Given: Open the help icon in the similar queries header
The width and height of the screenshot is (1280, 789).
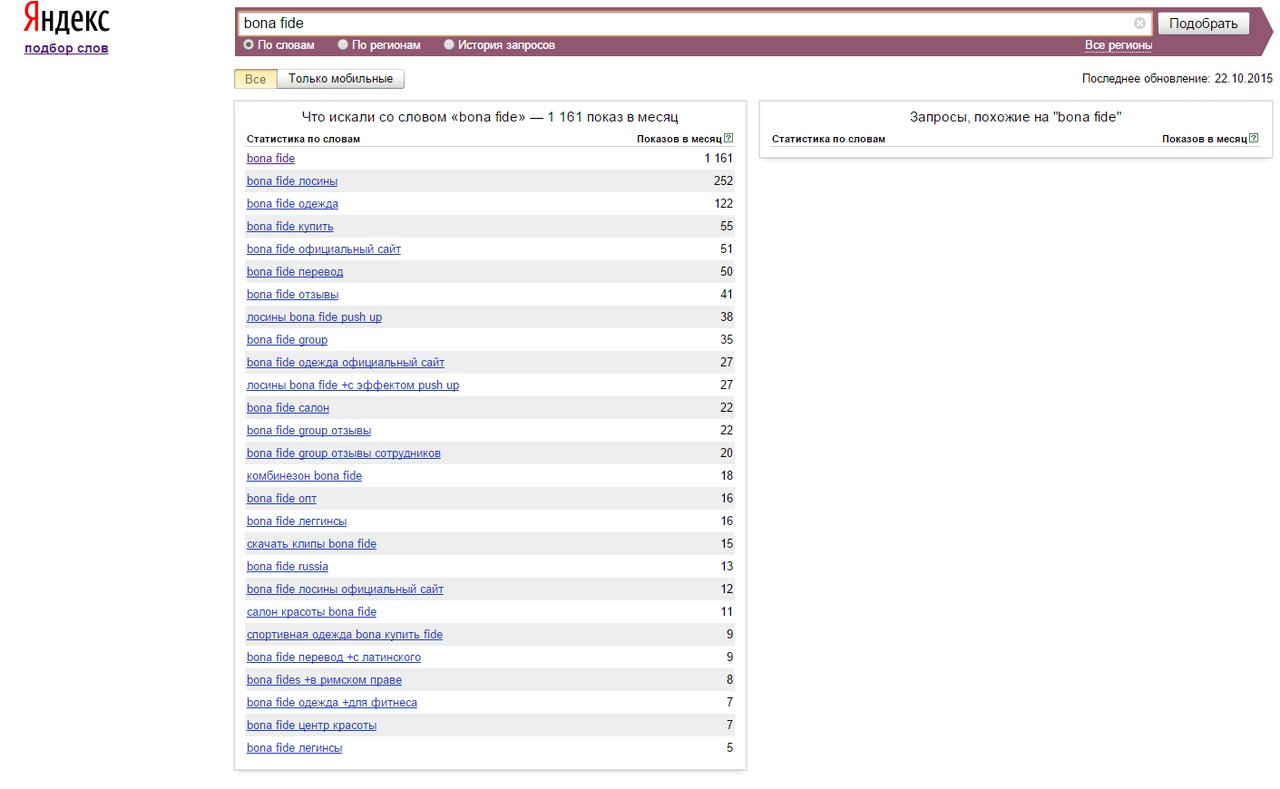Looking at the screenshot, I should [x=1254, y=139].
